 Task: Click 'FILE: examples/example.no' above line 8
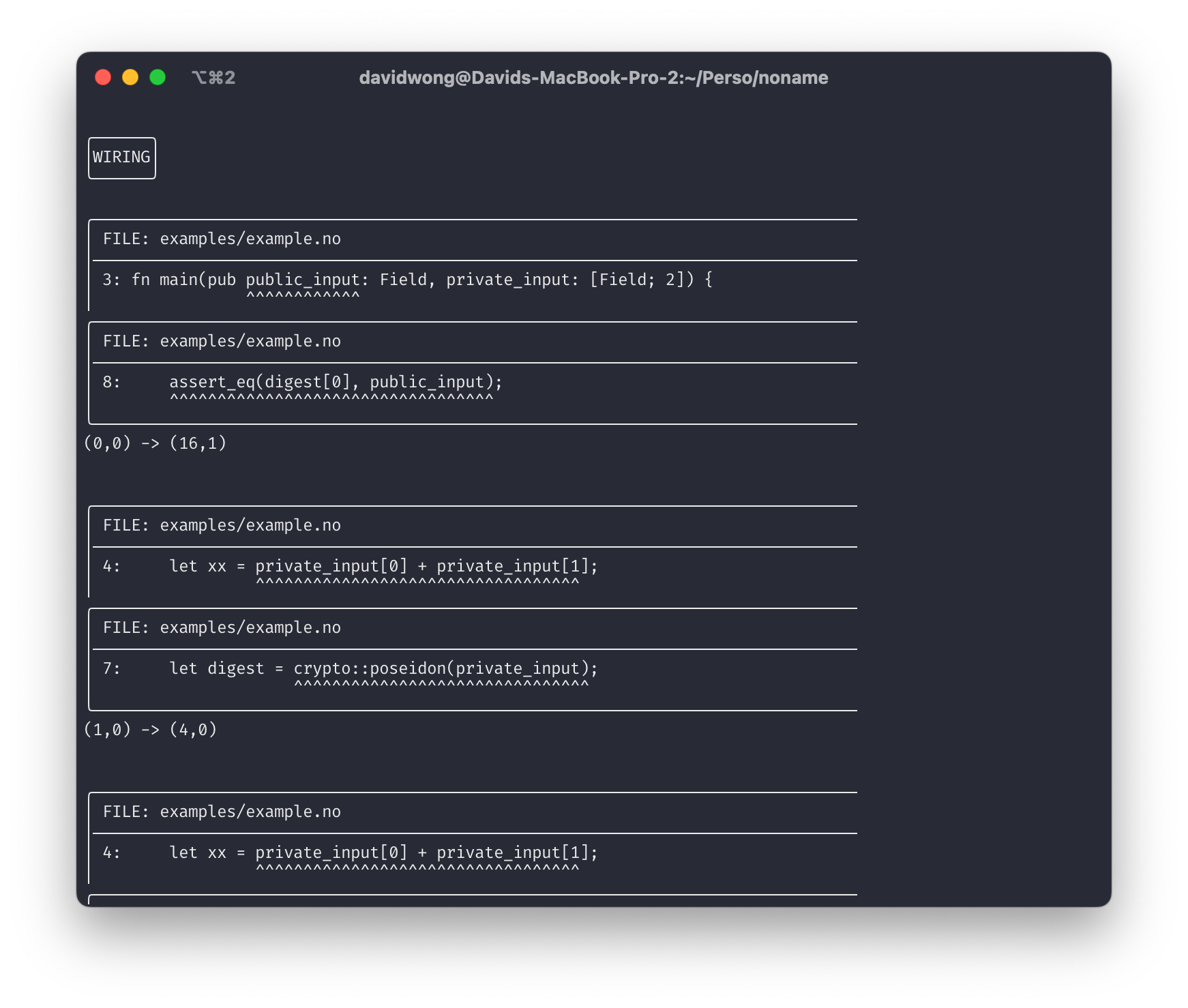point(222,341)
